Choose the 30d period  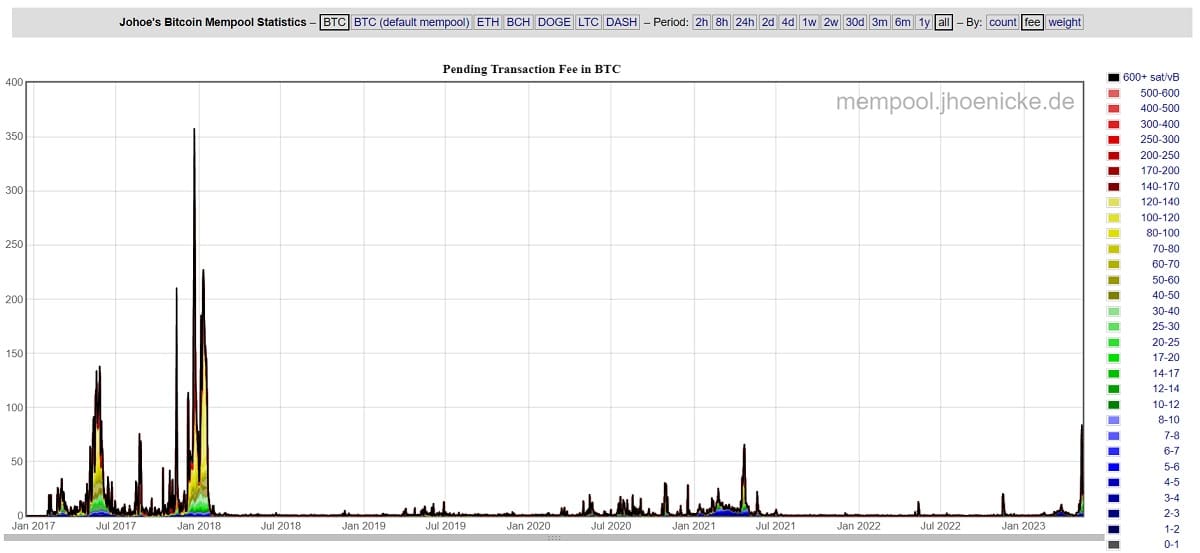point(855,22)
